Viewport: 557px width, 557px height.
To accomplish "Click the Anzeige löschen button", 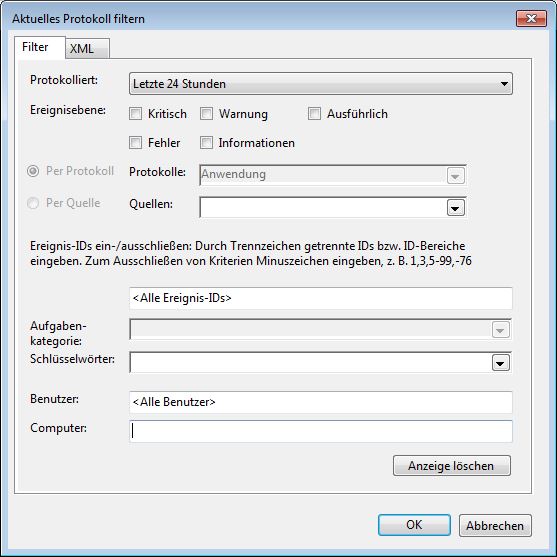I will point(451,466).
